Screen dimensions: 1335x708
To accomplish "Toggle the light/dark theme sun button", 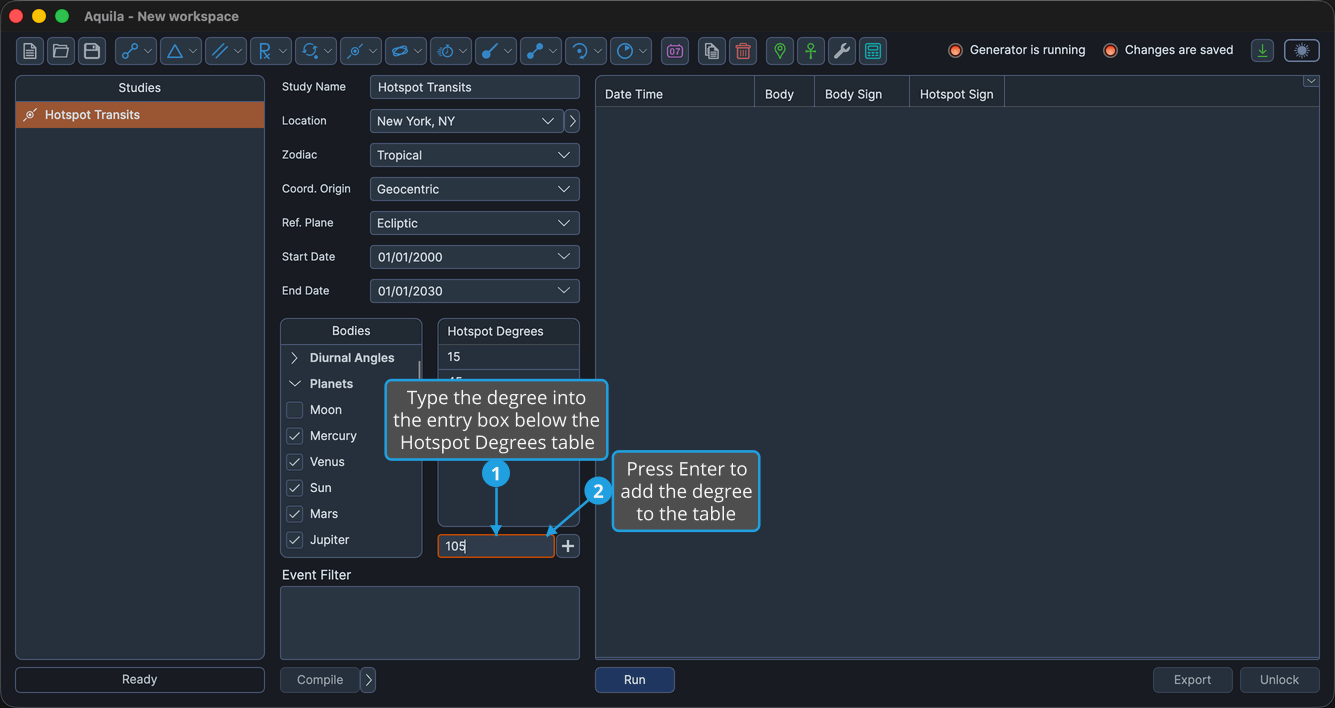I will tap(1302, 51).
